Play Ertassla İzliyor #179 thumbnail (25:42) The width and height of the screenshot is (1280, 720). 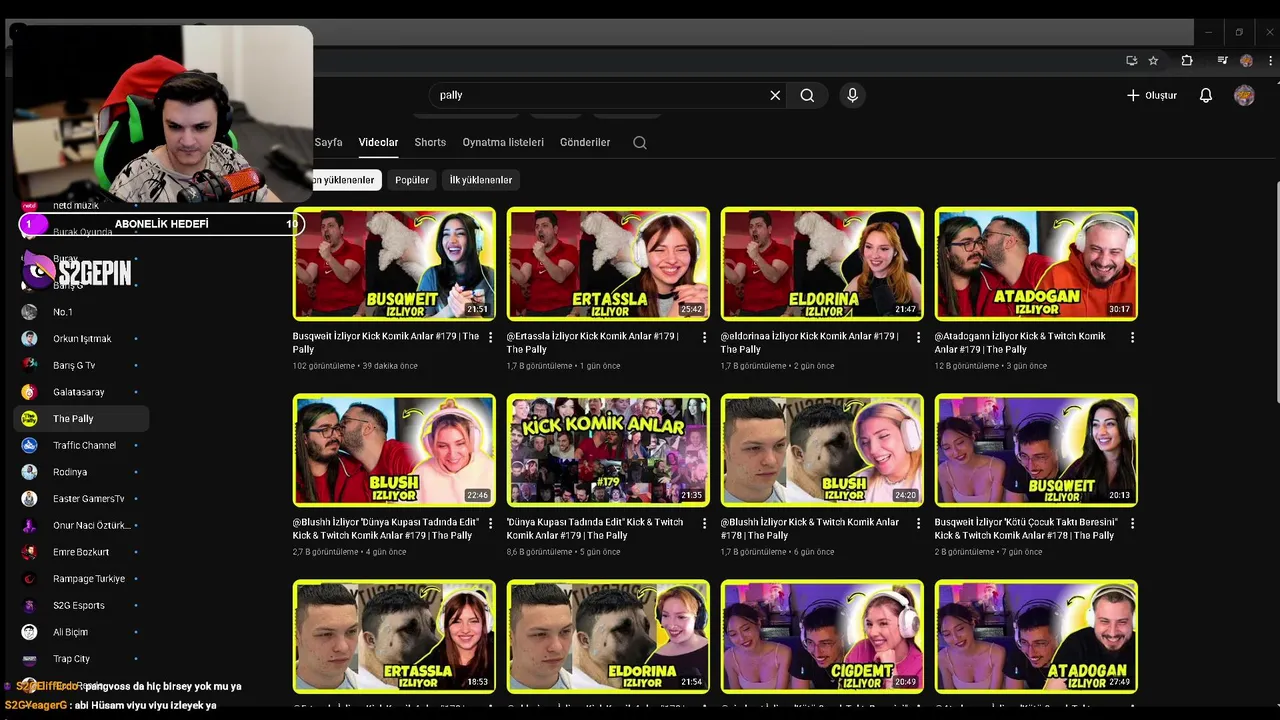pos(608,264)
